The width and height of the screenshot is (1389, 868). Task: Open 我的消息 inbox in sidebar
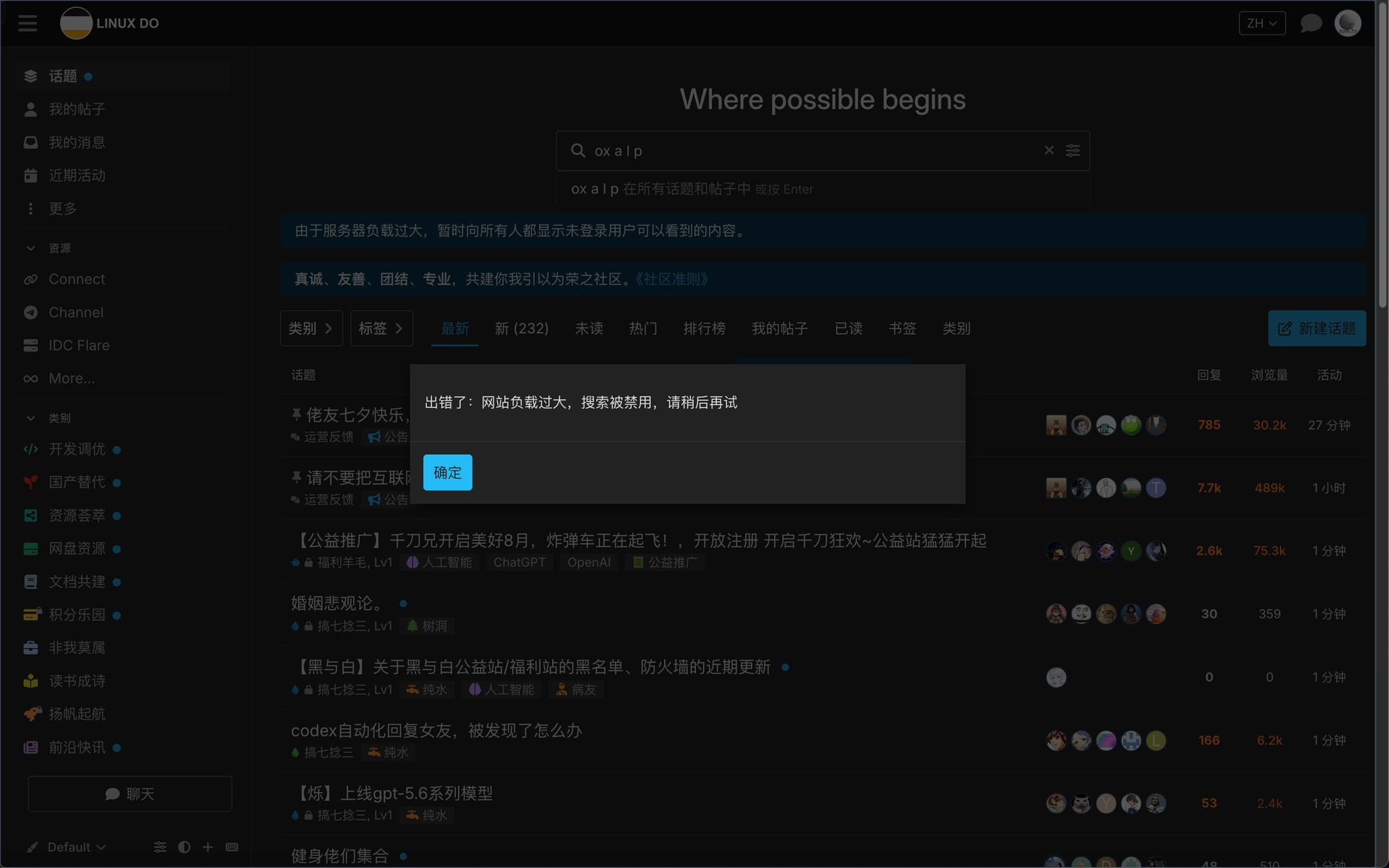point(123,142)
